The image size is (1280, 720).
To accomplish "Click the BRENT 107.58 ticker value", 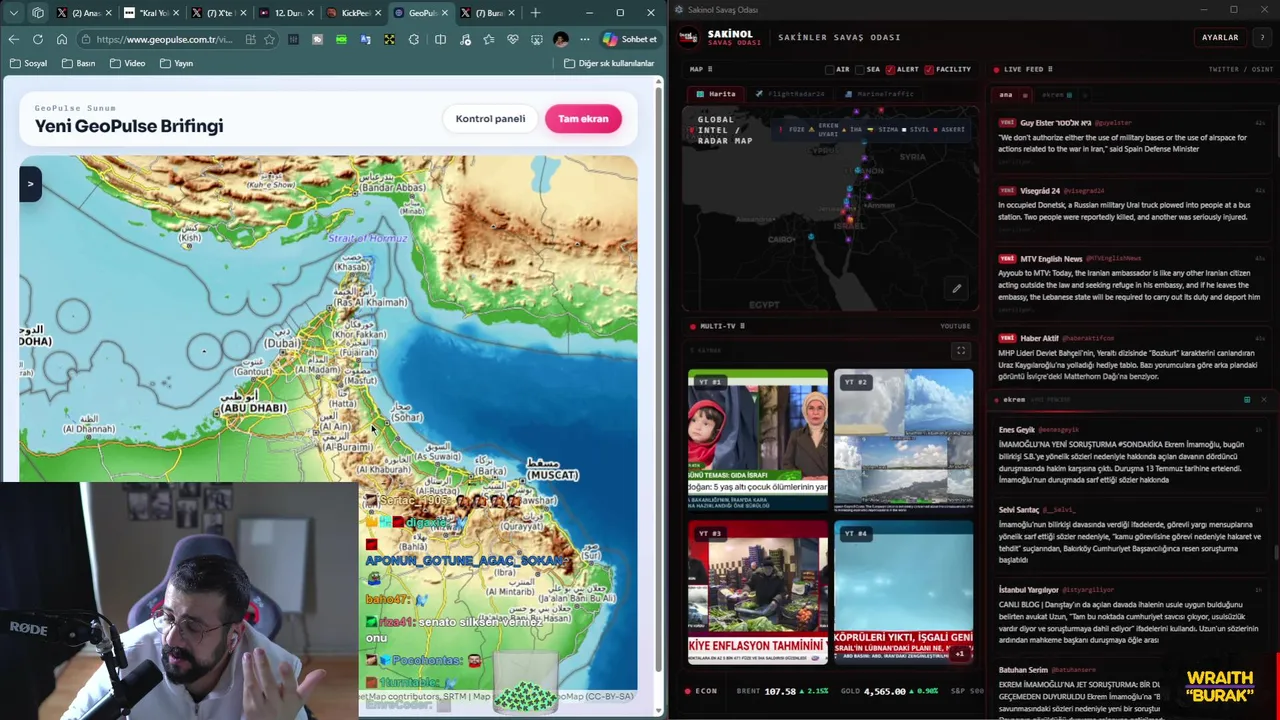I will point(780,691).
